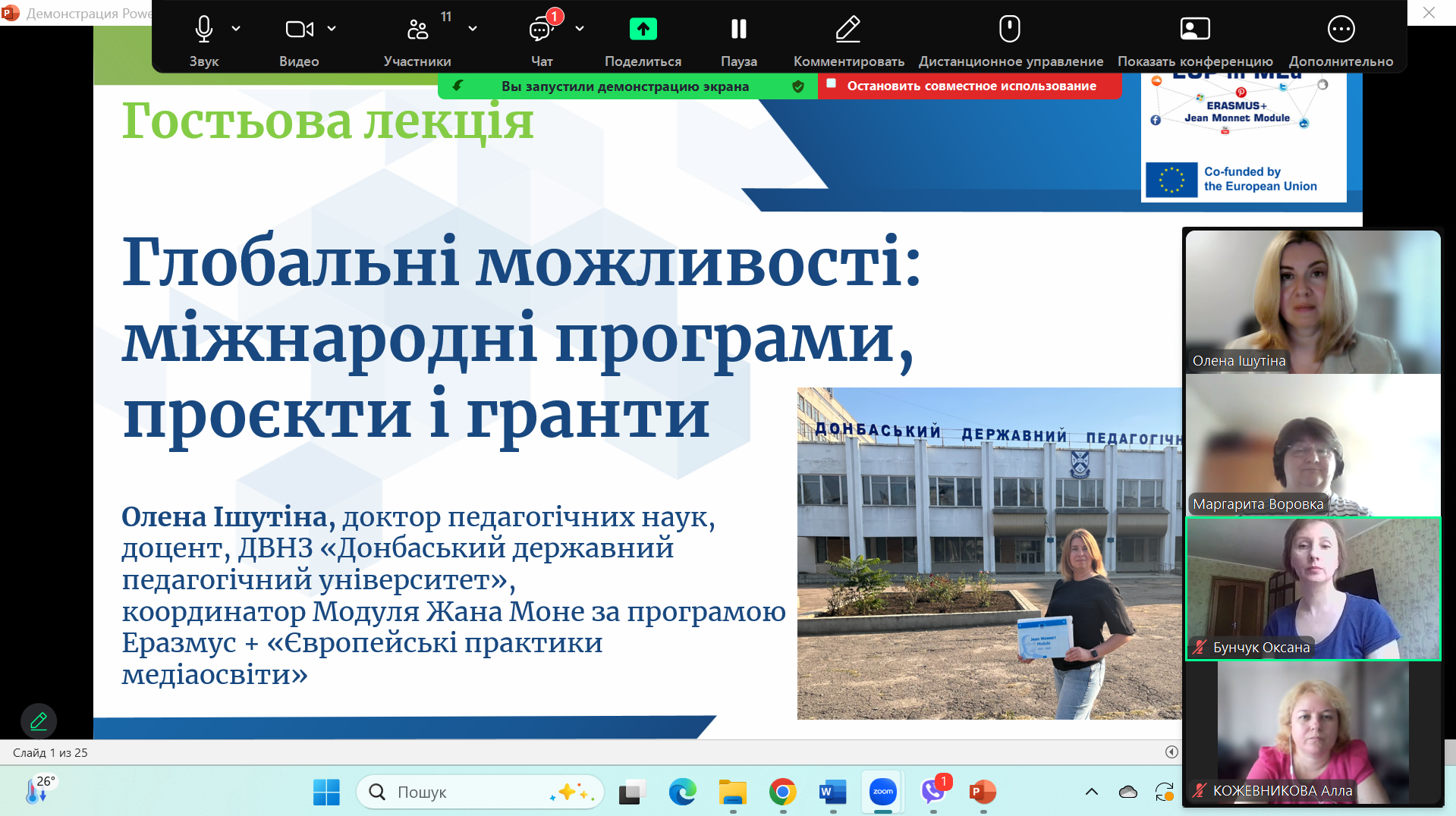1456x816 pixels.
Task: Mute the microphone in Zoom toolbar
Action: click(203, 39)
